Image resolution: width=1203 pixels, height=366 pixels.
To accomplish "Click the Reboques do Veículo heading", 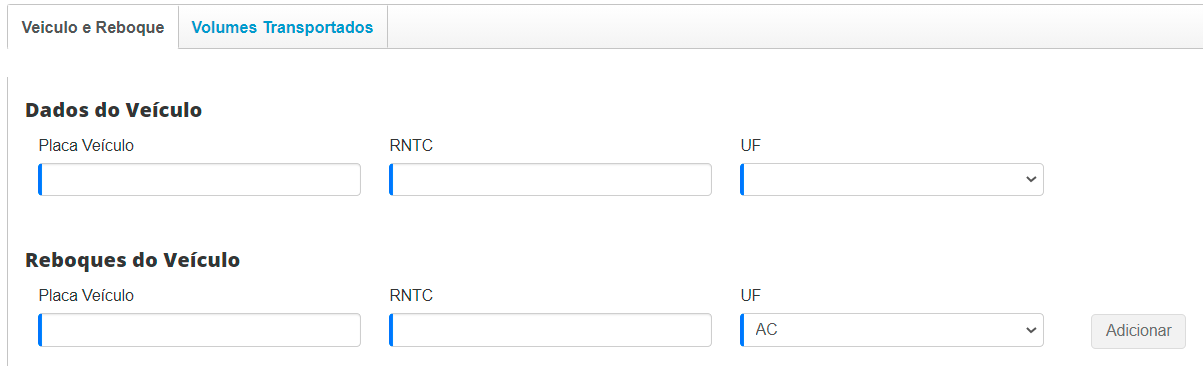I will (x=132, y=260).
